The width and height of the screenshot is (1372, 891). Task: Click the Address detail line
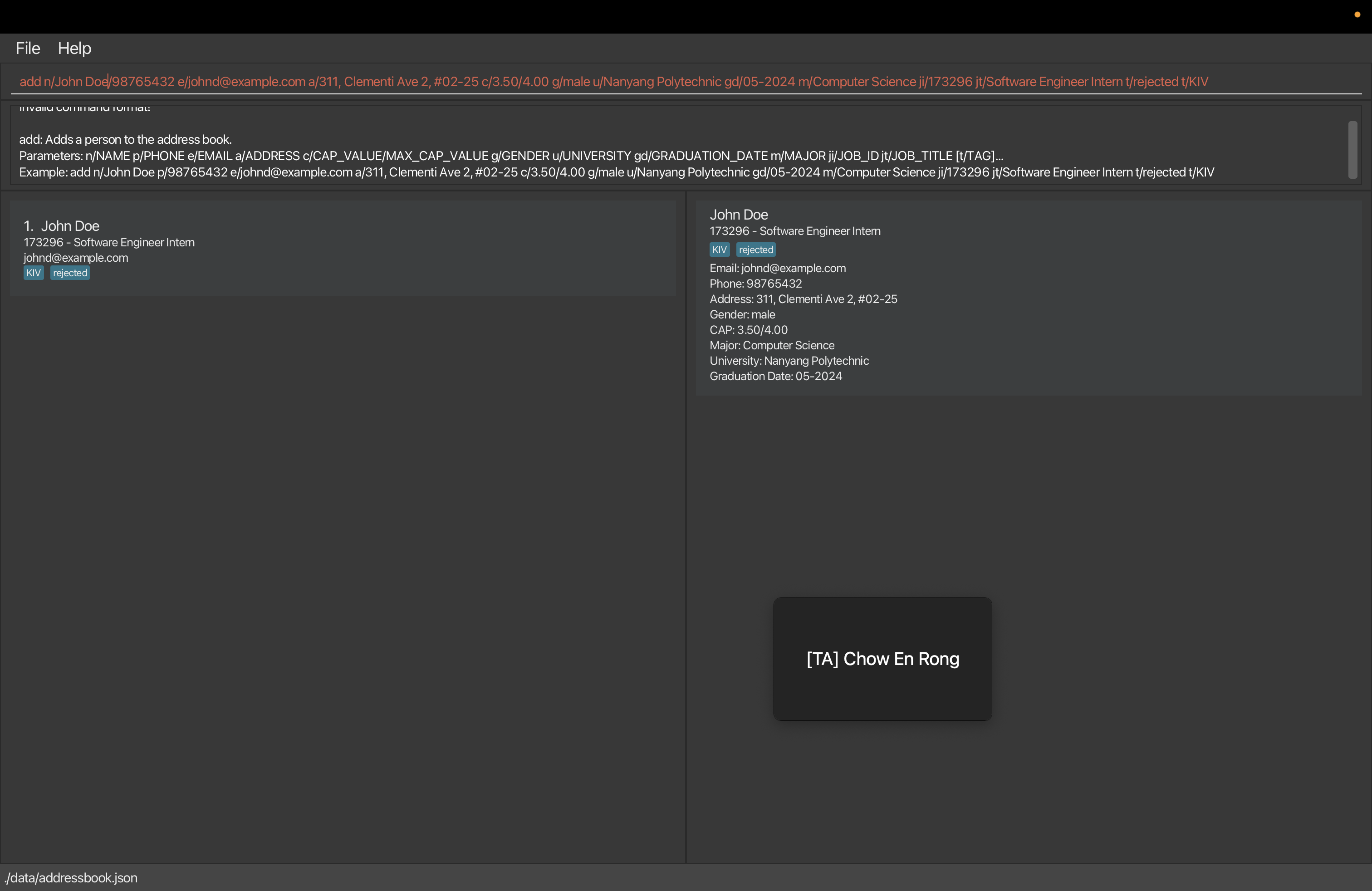[x=803, y=299]
